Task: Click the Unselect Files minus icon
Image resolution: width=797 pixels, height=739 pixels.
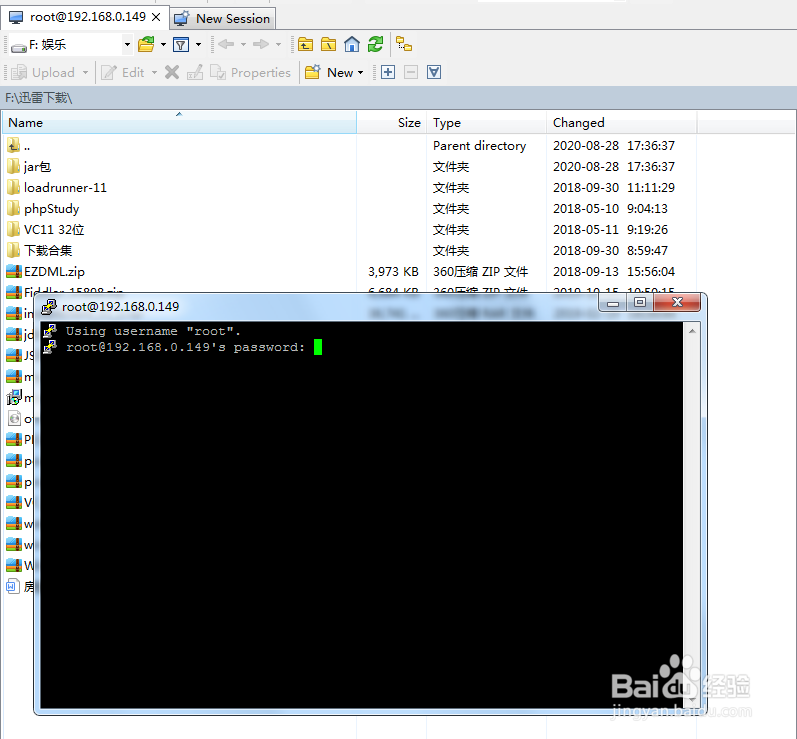Action: 411,73
